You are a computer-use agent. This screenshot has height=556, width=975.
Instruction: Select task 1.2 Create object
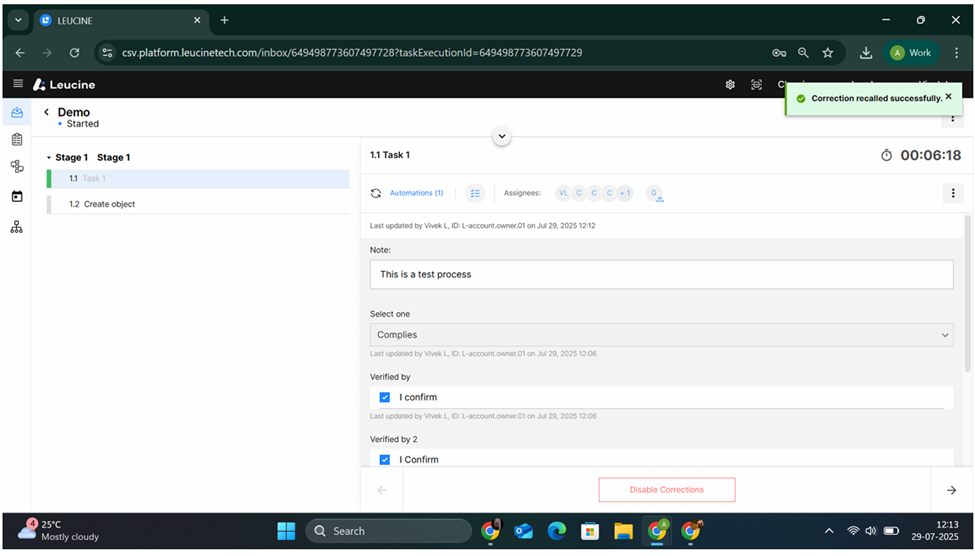[109, 204]
